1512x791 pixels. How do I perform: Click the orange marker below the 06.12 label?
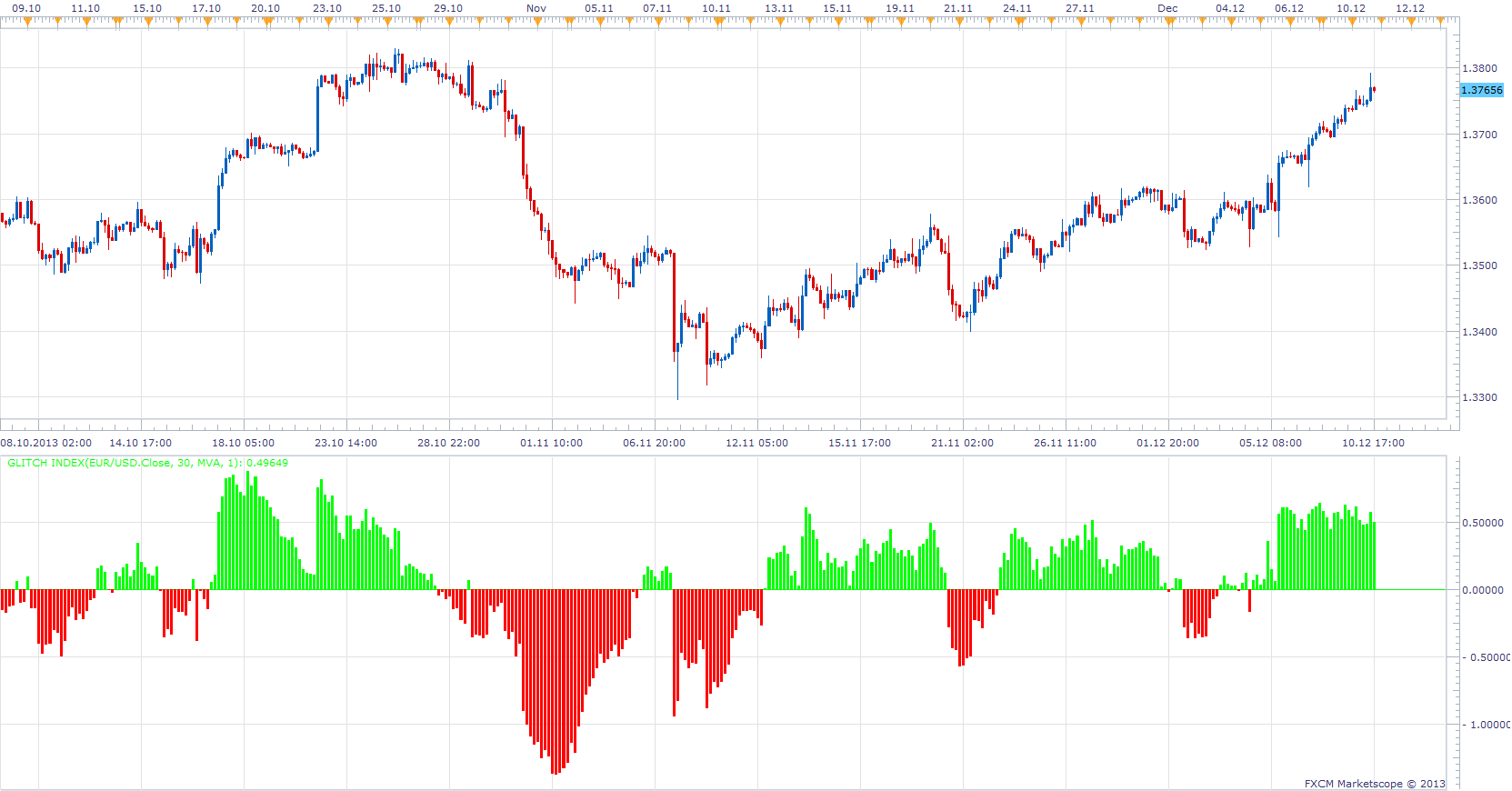pyautogui.click(x=1291, y=22)
